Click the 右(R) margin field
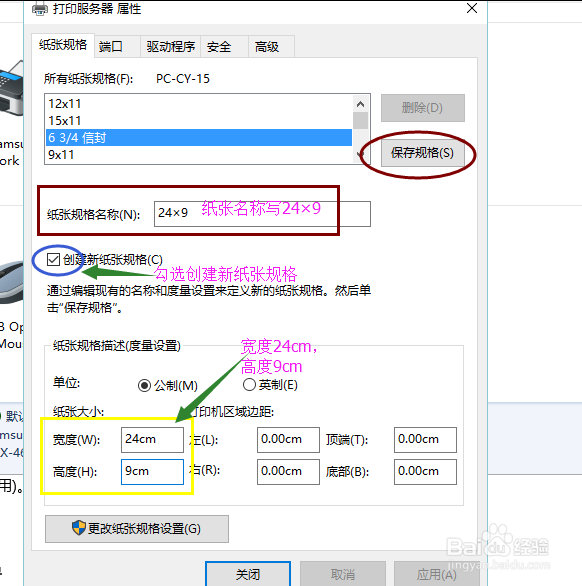The width and height of the screenshot is (582, 586). [x=288, y=472]
